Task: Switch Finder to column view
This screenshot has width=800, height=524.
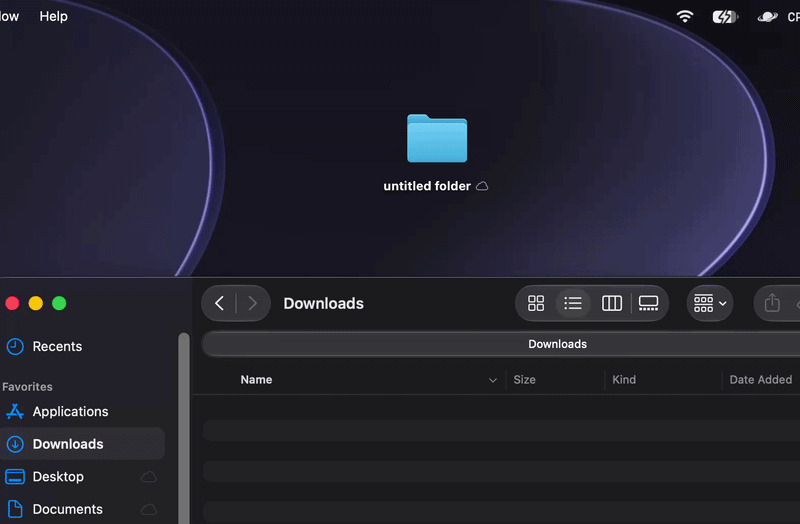Action: pyautogui.click(x=612, y=304)
